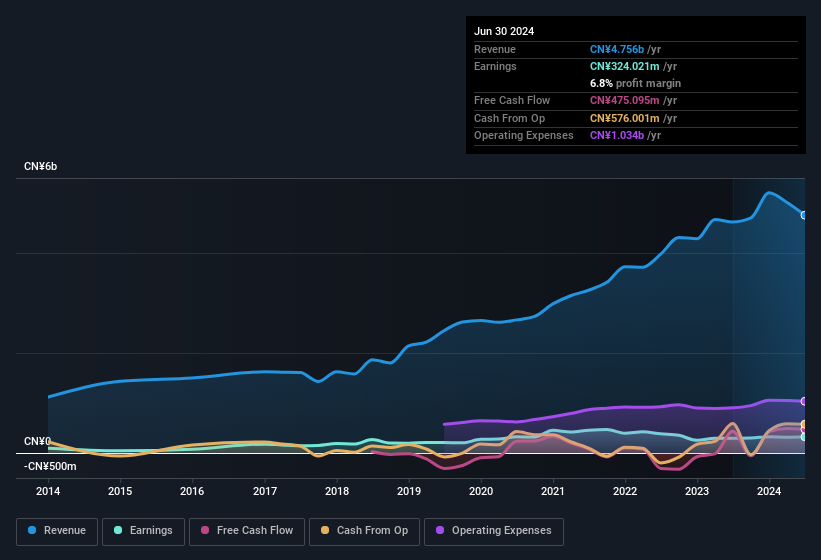Click the 2024 x-axis label
This screenshot has width=821, height=560.
[x=769, y=491]
